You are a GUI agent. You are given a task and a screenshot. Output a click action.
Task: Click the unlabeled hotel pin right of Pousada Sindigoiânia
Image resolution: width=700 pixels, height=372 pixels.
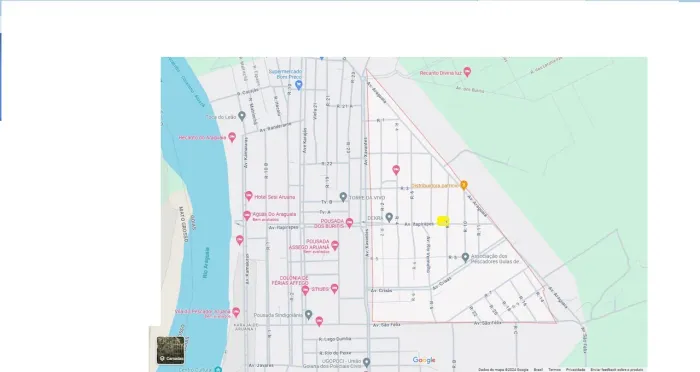319,321
